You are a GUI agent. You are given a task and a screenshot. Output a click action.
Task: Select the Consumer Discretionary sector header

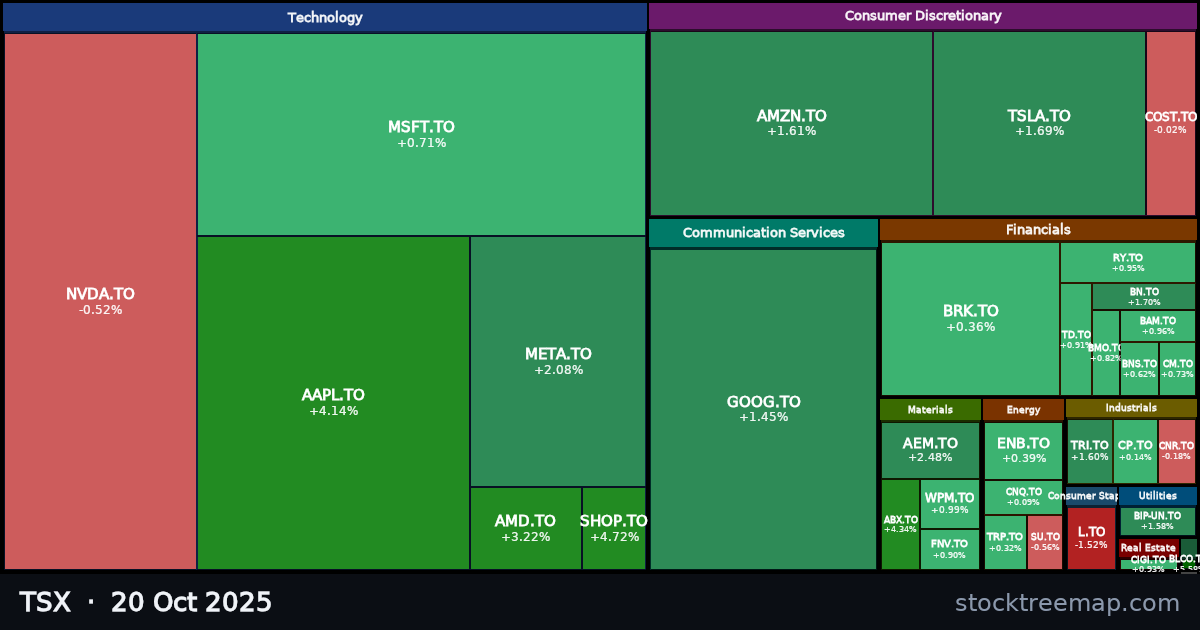click(923, 16)
